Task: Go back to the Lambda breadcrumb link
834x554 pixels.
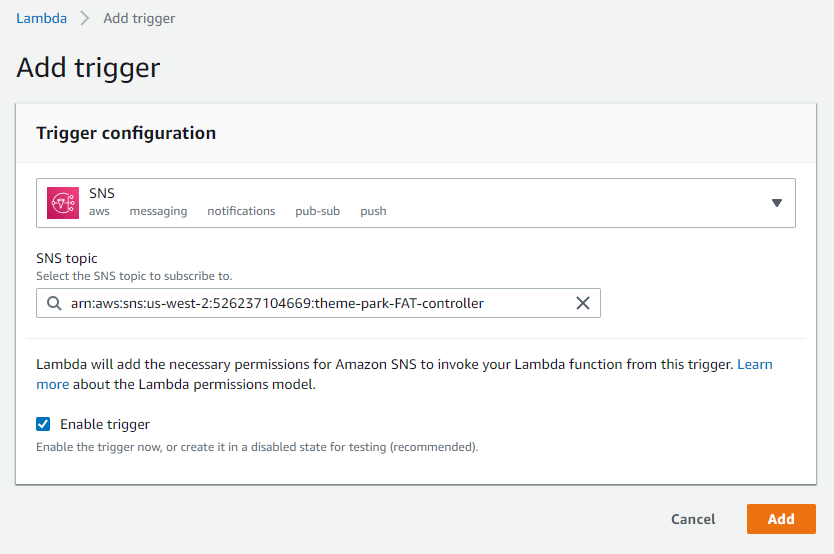Action: 41,18
